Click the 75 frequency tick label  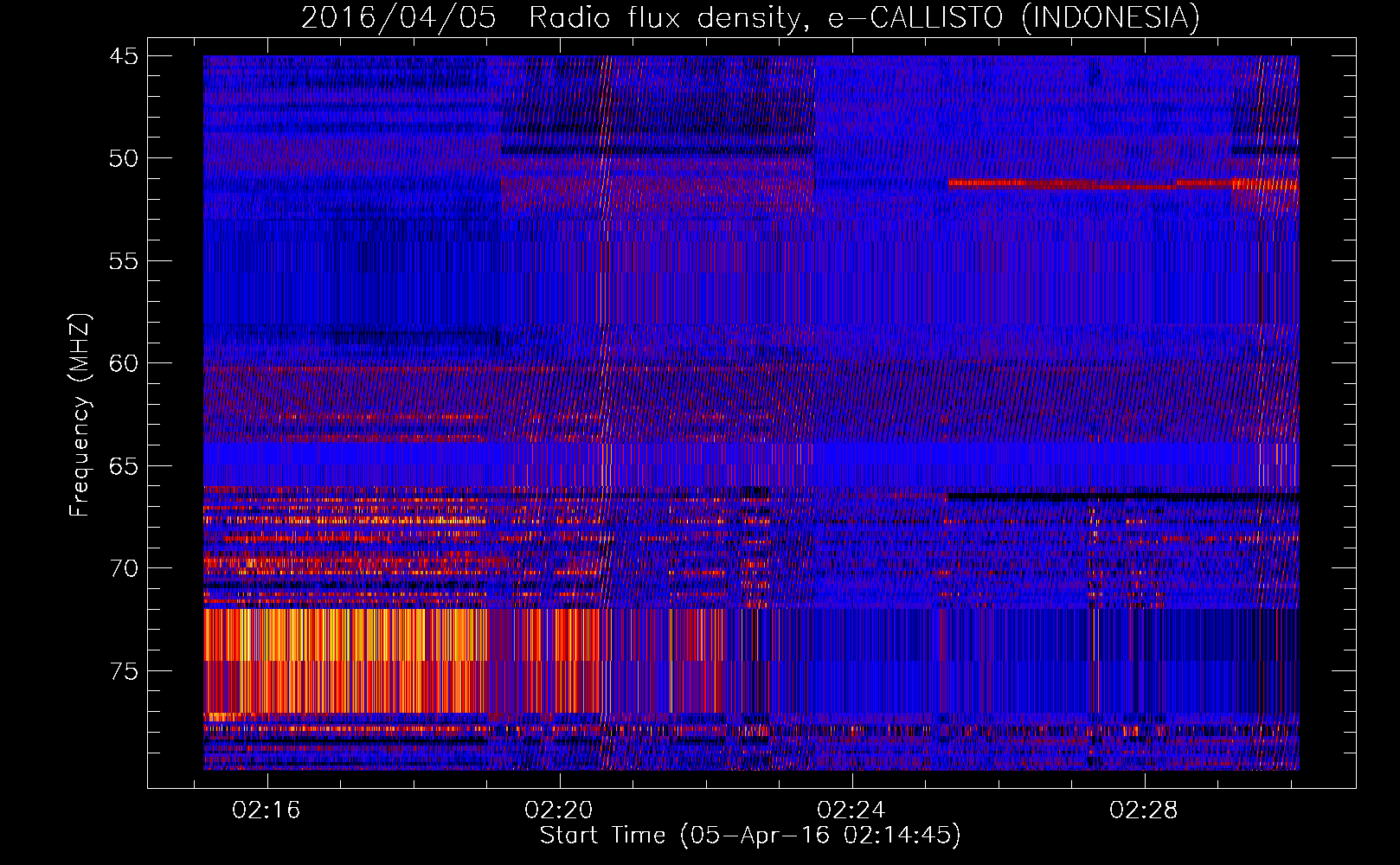point(124,671)
